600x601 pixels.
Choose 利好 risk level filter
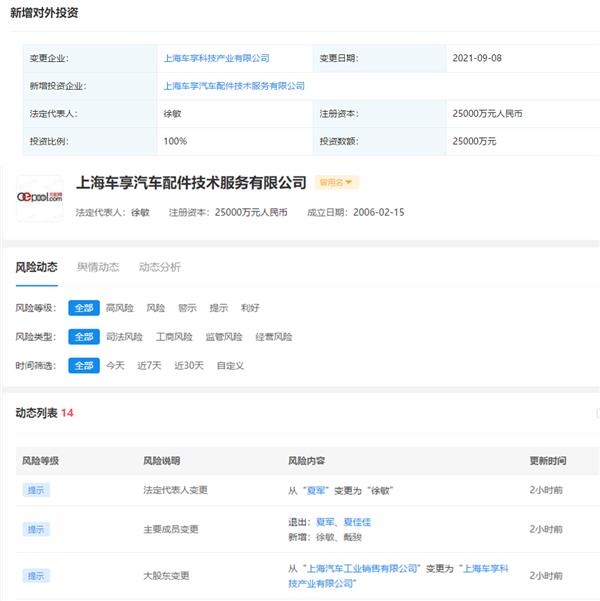point(250,308)
